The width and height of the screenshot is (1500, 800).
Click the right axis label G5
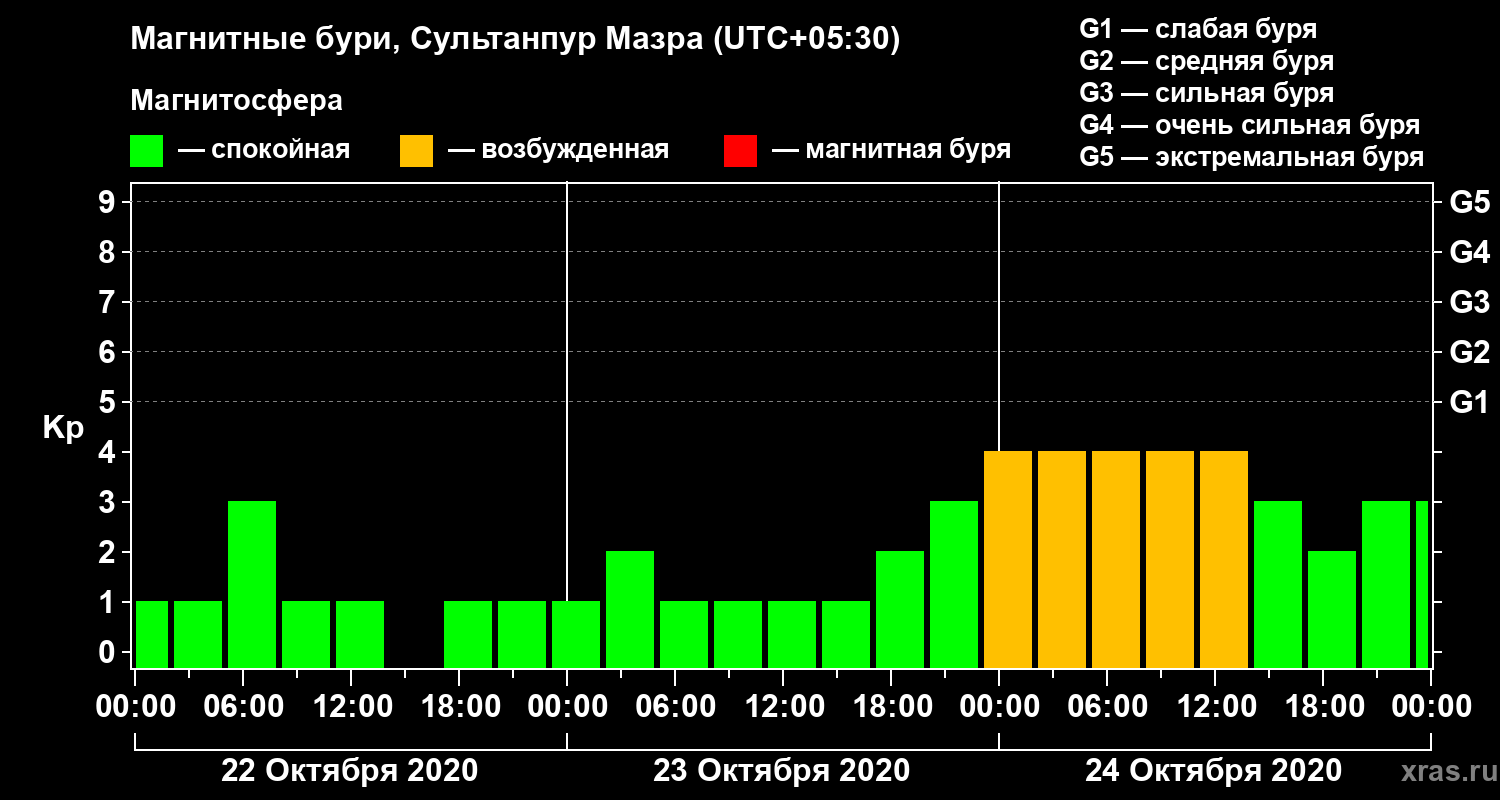pyautogui.click(x=1469, y=202)
